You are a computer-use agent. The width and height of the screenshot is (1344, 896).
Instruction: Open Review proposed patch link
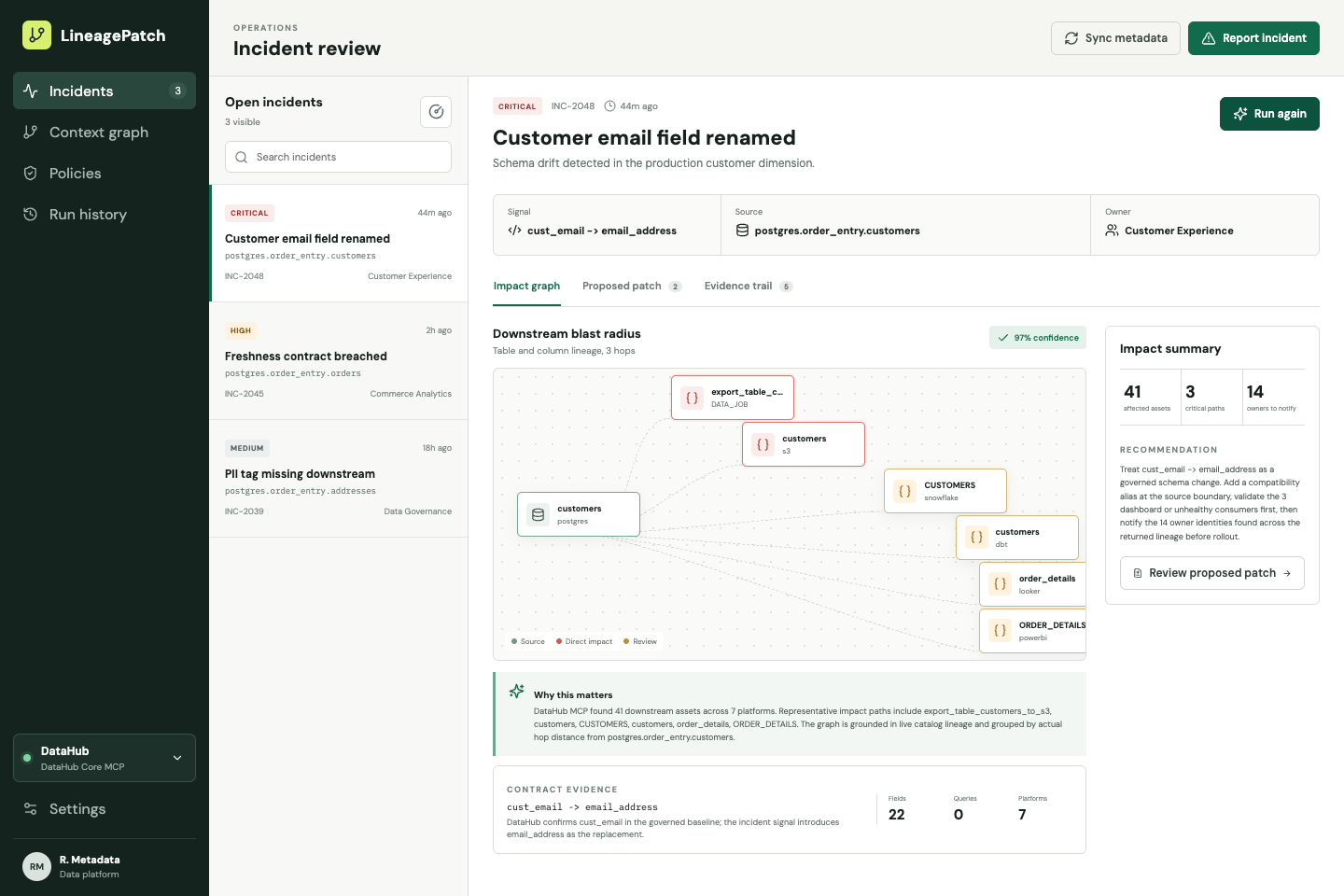point(1212,573)
